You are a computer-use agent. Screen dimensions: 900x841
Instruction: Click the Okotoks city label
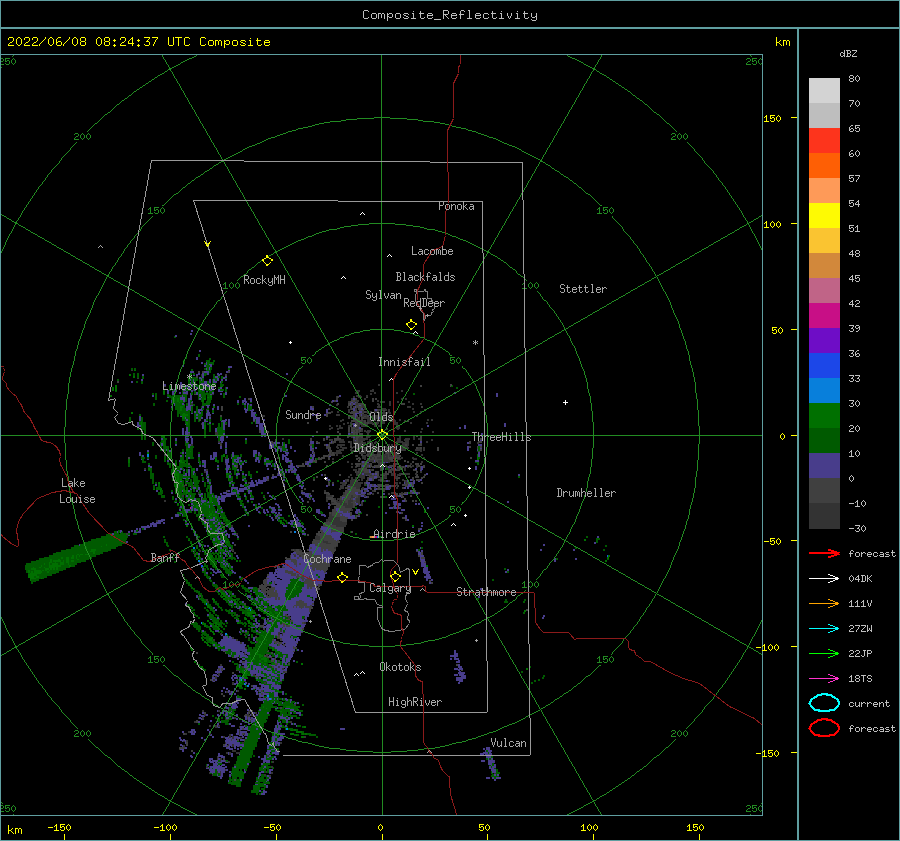click(401, 667)
